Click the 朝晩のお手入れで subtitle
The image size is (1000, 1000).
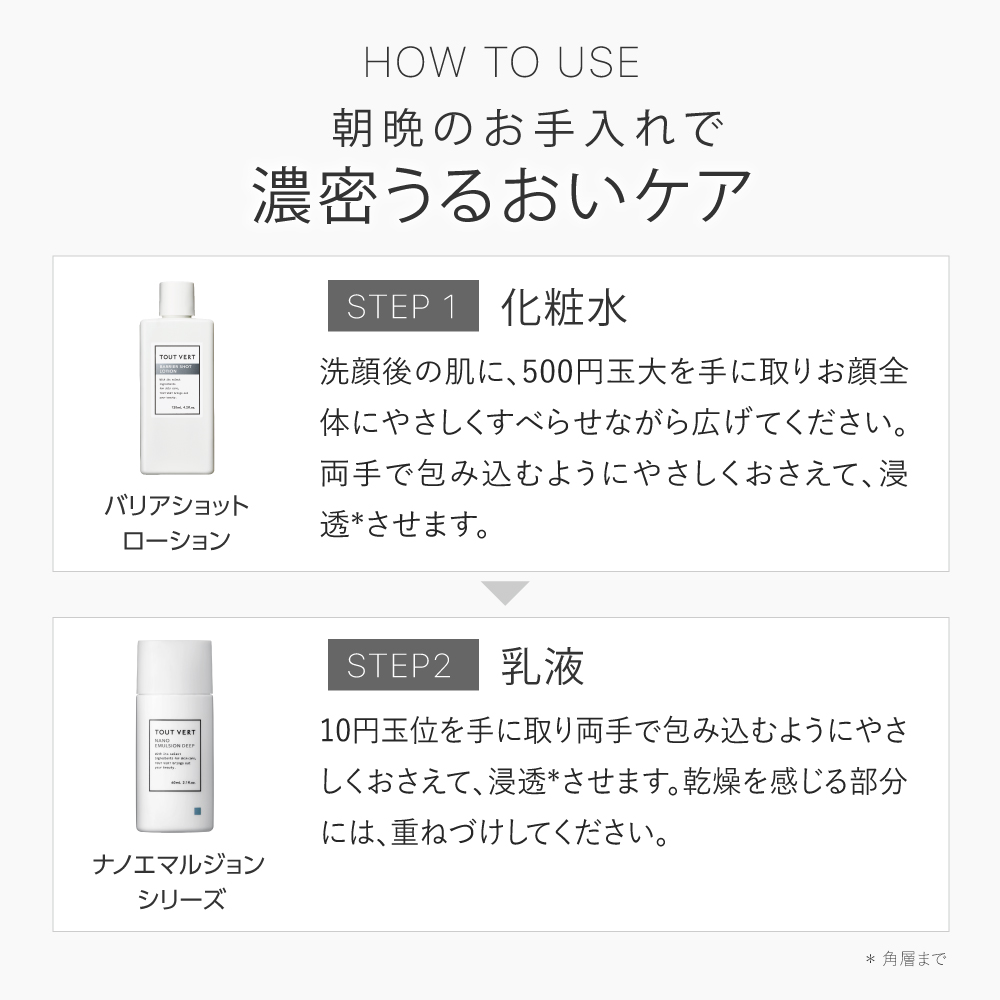528,128
